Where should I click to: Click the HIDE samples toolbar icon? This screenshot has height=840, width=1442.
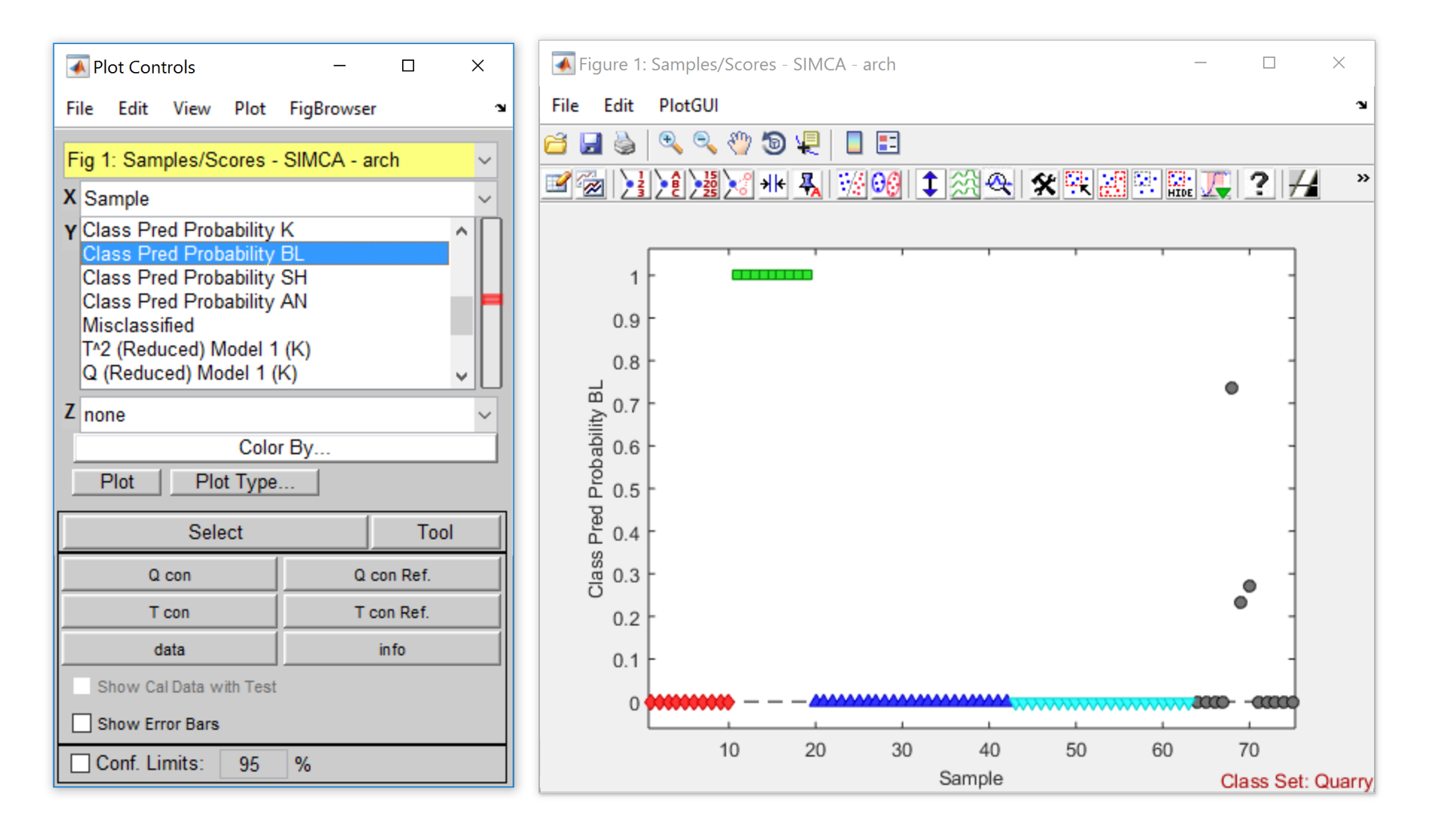click(1180, 185)
